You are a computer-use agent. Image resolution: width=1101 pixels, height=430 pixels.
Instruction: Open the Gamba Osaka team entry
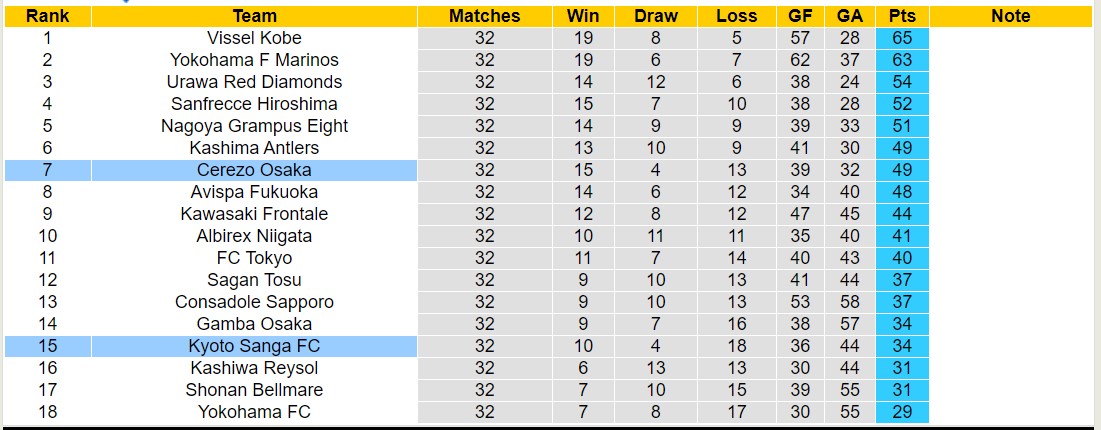[x=254, y=324]
